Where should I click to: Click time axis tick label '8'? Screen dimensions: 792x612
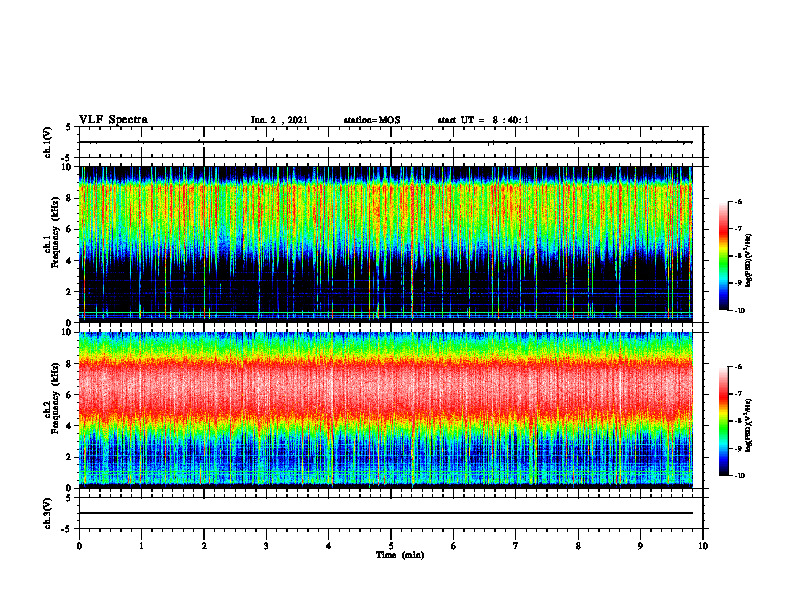point(578,546)
